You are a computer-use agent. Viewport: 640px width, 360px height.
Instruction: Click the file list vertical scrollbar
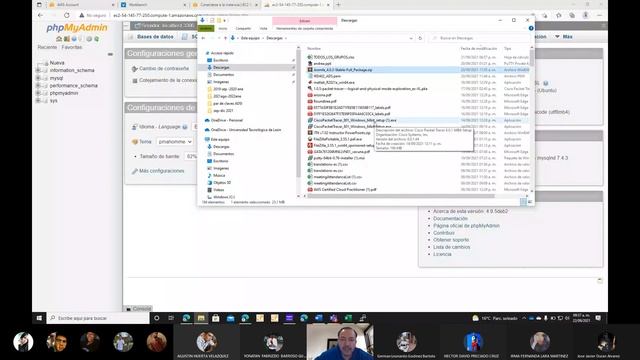point(531,58)
